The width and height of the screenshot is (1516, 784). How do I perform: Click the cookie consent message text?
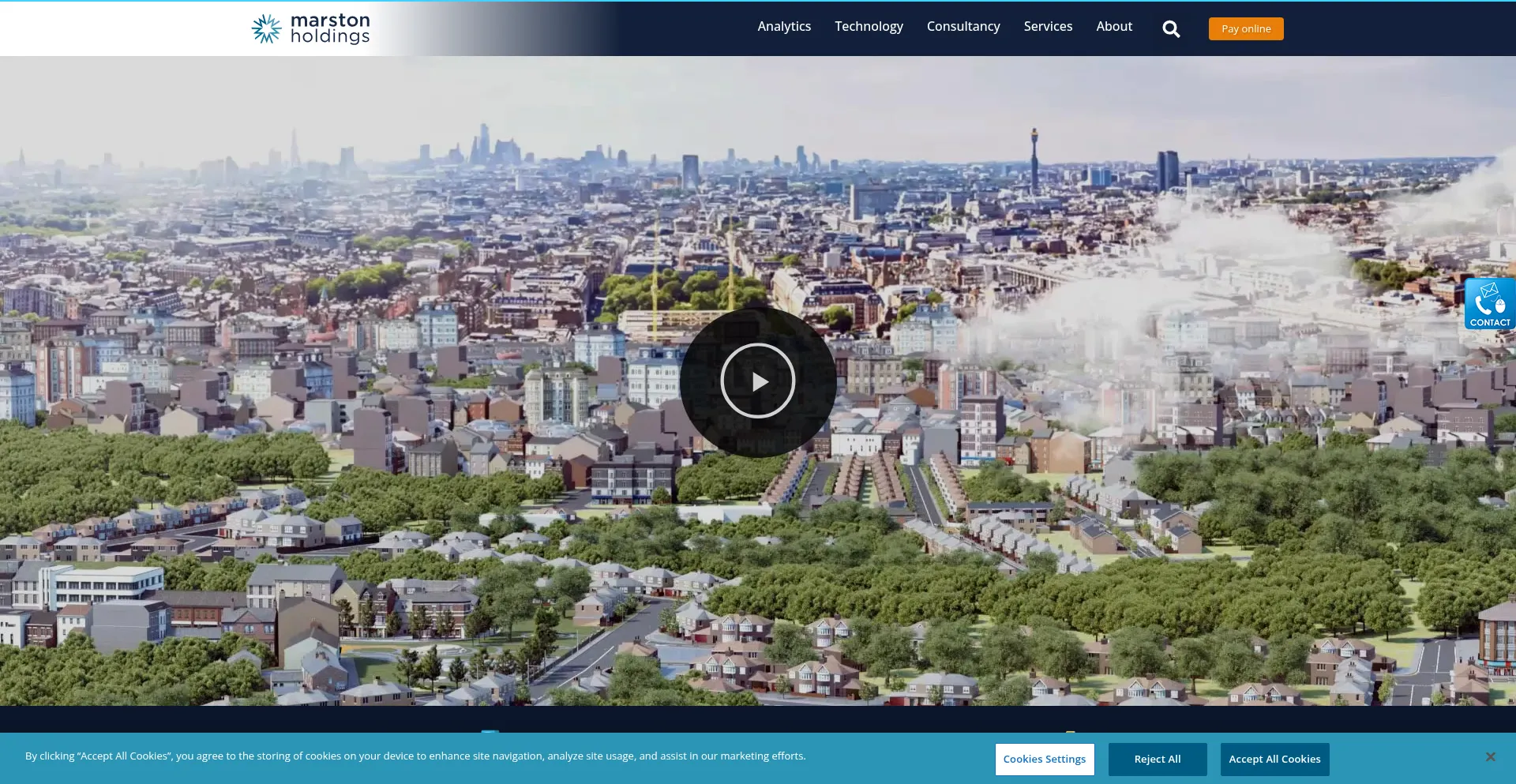(x=415, y=756)
